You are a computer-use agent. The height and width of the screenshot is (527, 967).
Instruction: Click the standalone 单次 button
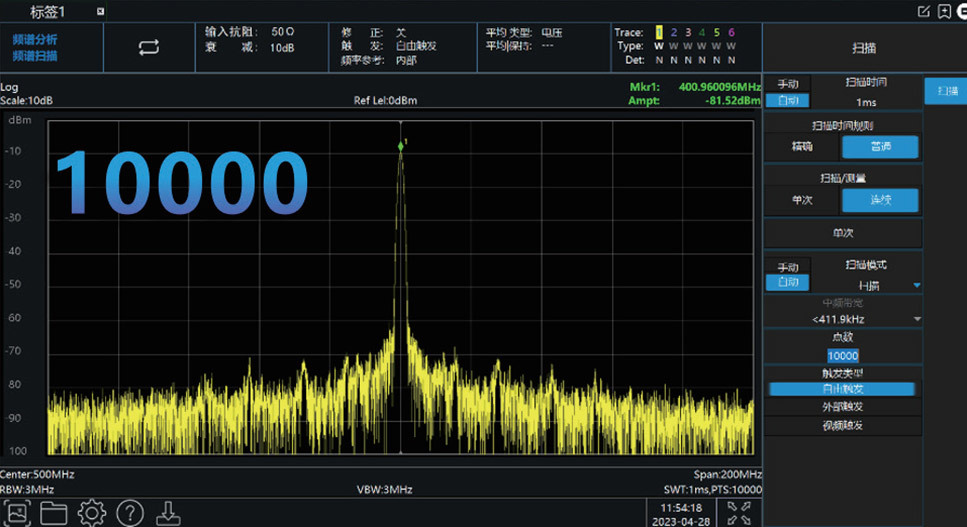click(x=843, y=233)
